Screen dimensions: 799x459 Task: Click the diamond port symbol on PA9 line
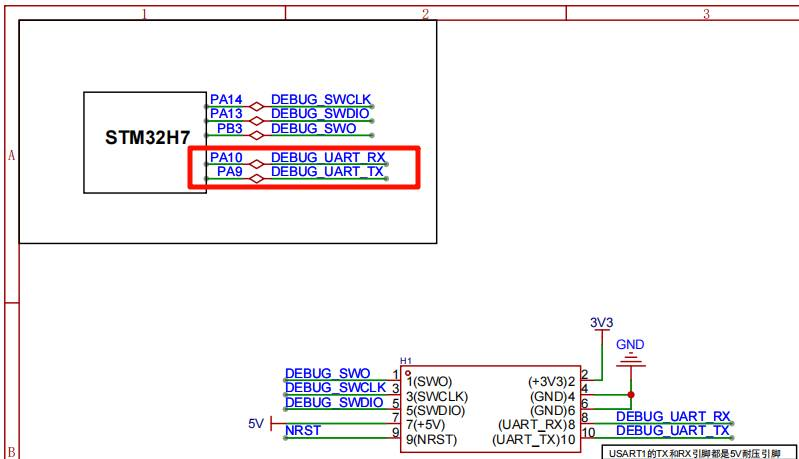click(x=256, y=179)
